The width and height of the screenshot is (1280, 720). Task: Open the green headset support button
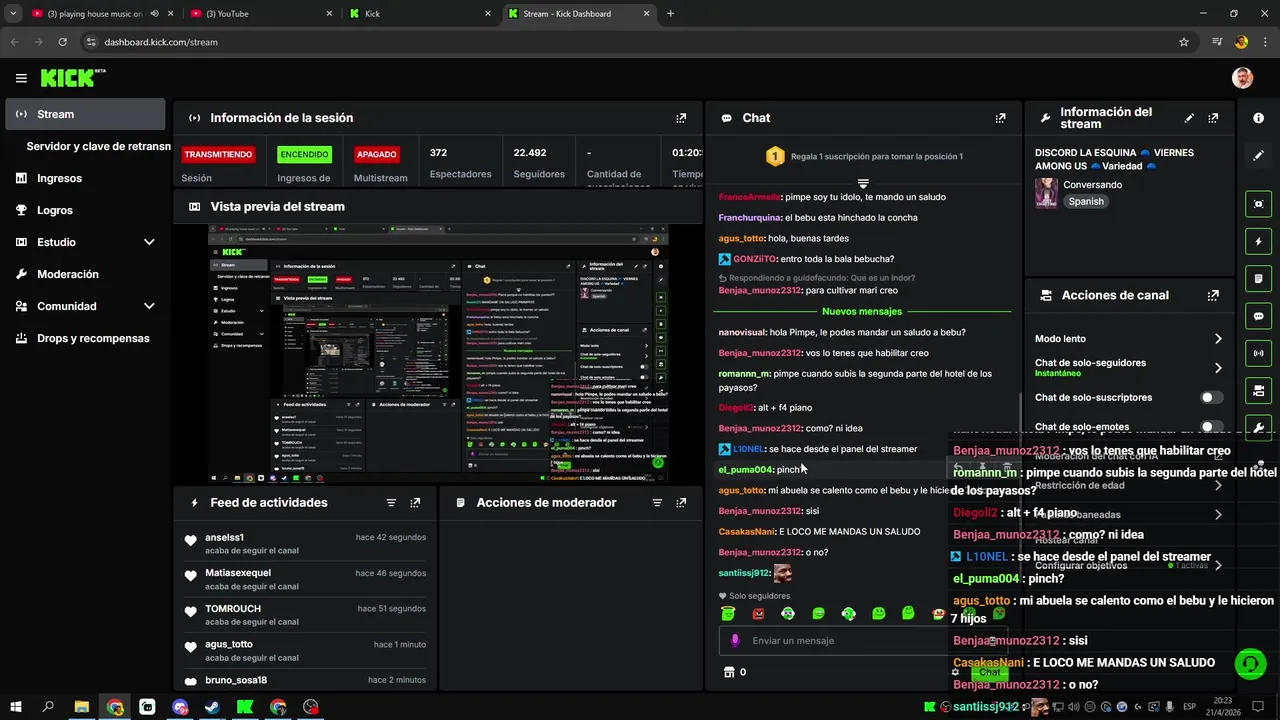coord(1248,663)
